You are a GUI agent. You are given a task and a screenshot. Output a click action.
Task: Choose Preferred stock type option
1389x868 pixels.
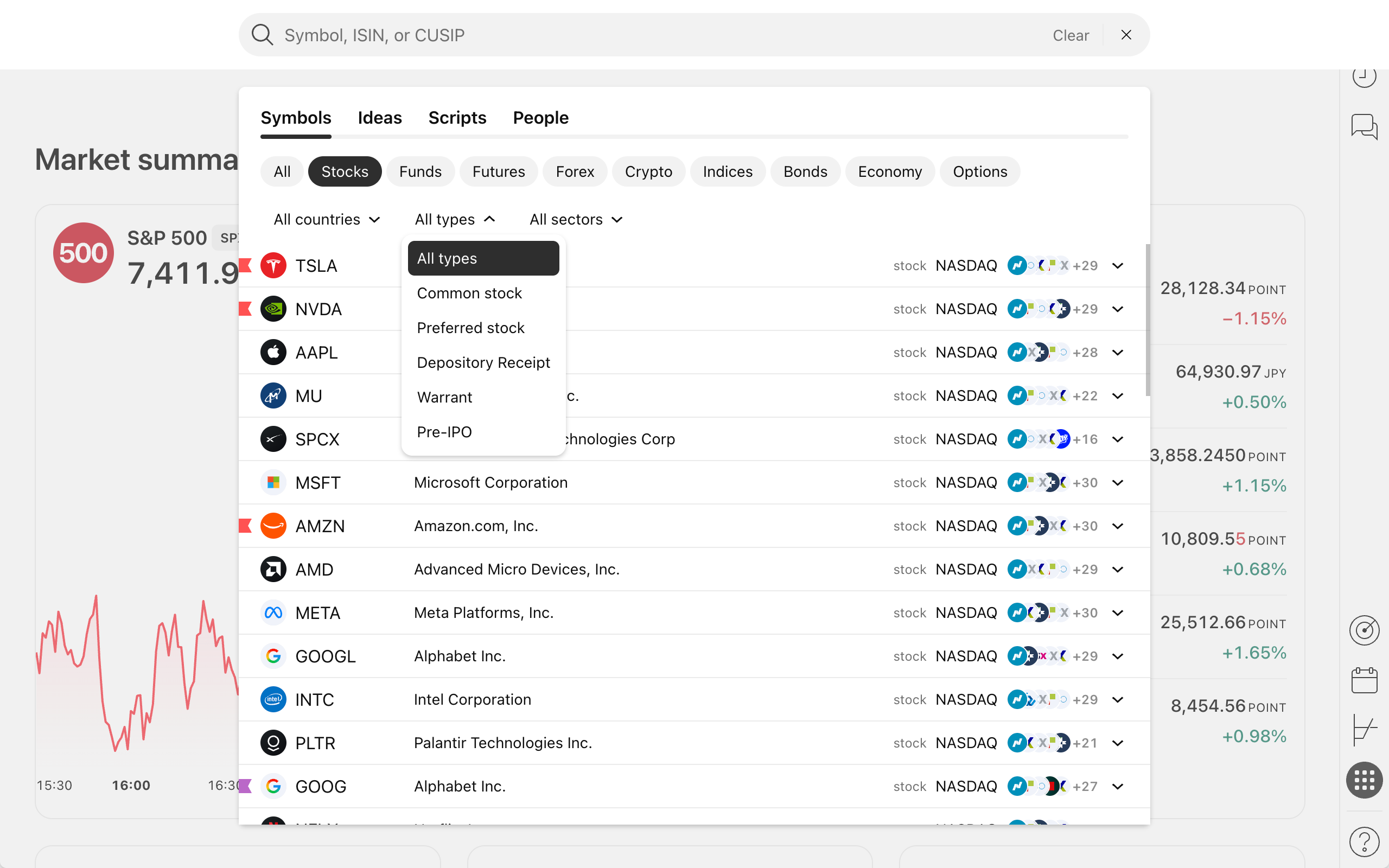[x=483, y=328]
